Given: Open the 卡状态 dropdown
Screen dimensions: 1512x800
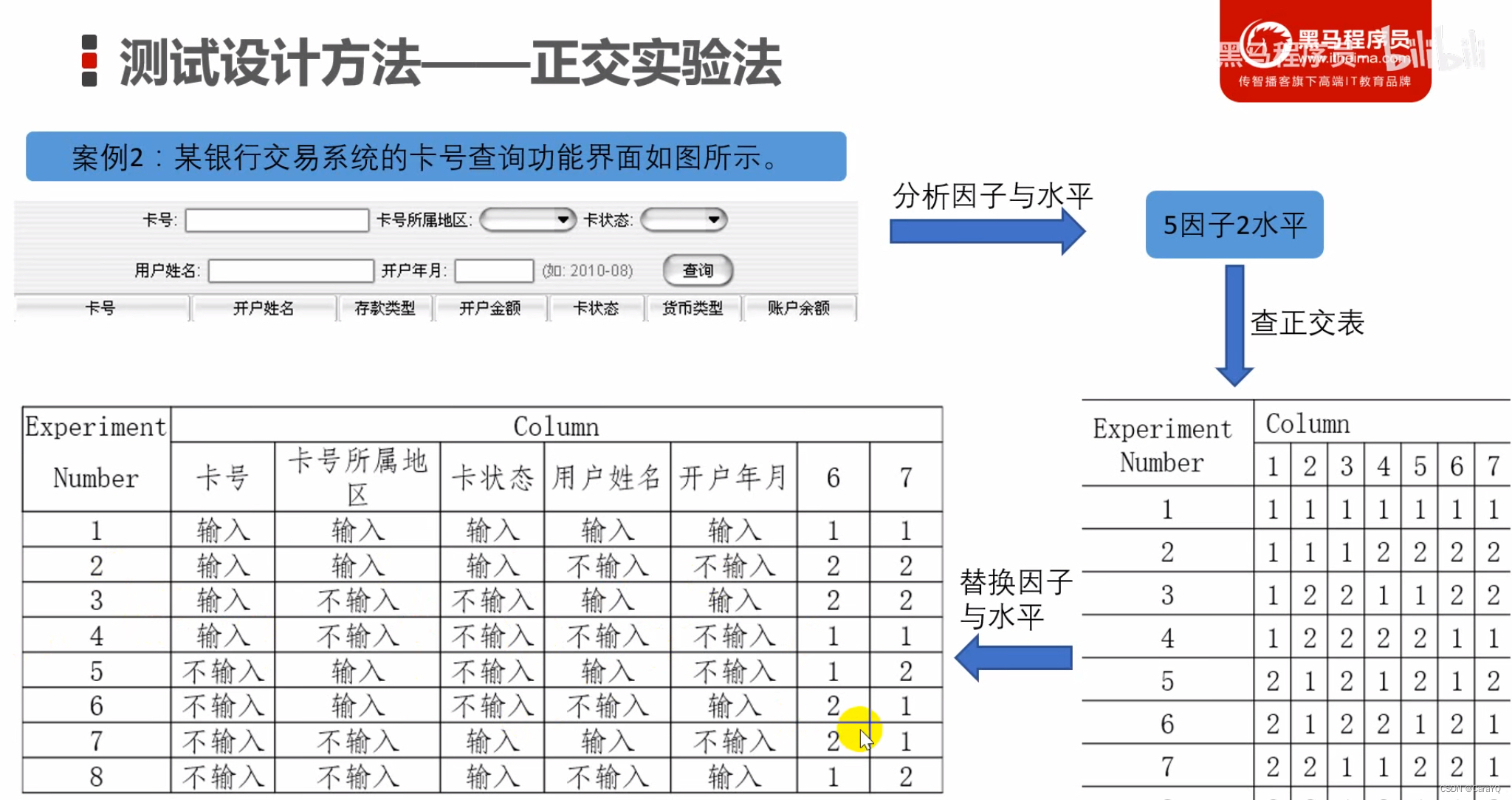Looking at the screenshot, I should [x=684, y=219].
